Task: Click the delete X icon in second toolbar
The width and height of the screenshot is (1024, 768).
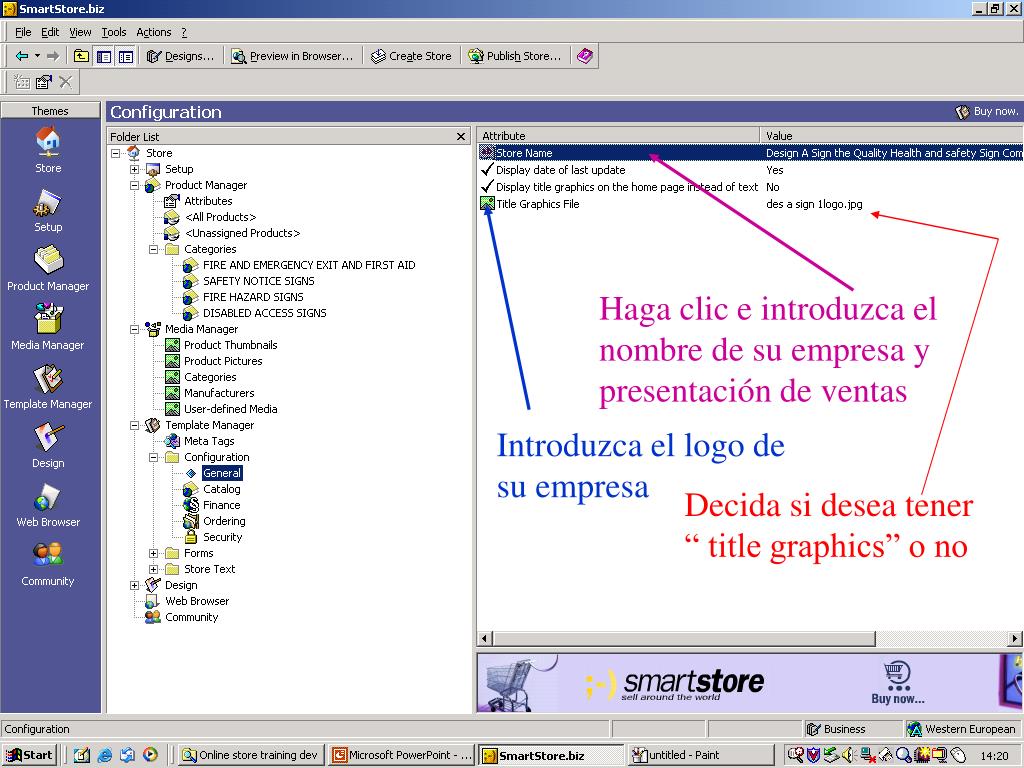Action: click(65, 82)
